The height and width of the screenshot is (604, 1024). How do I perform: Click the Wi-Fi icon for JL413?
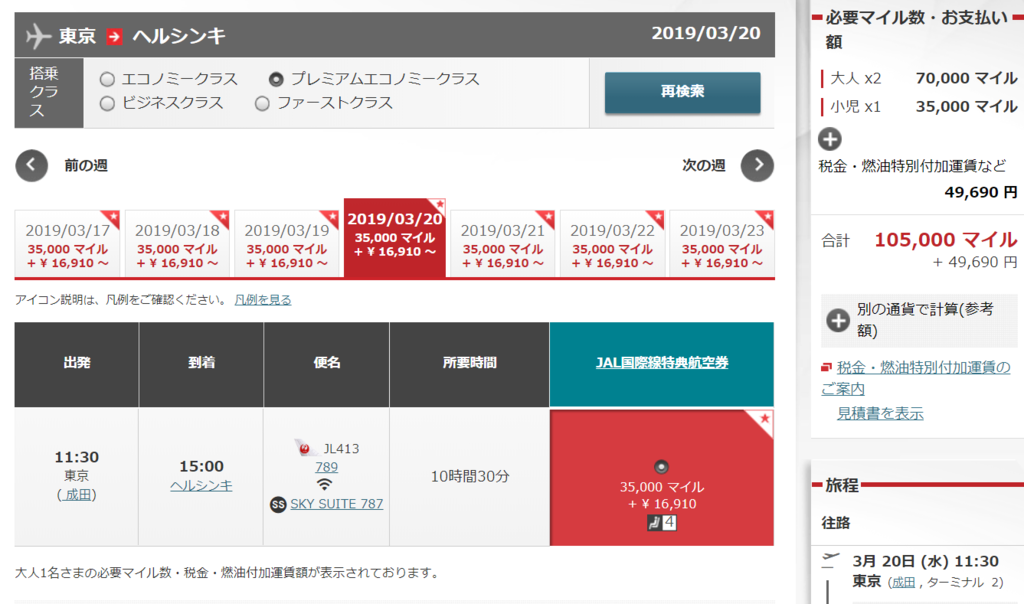(x=324, y=485)
